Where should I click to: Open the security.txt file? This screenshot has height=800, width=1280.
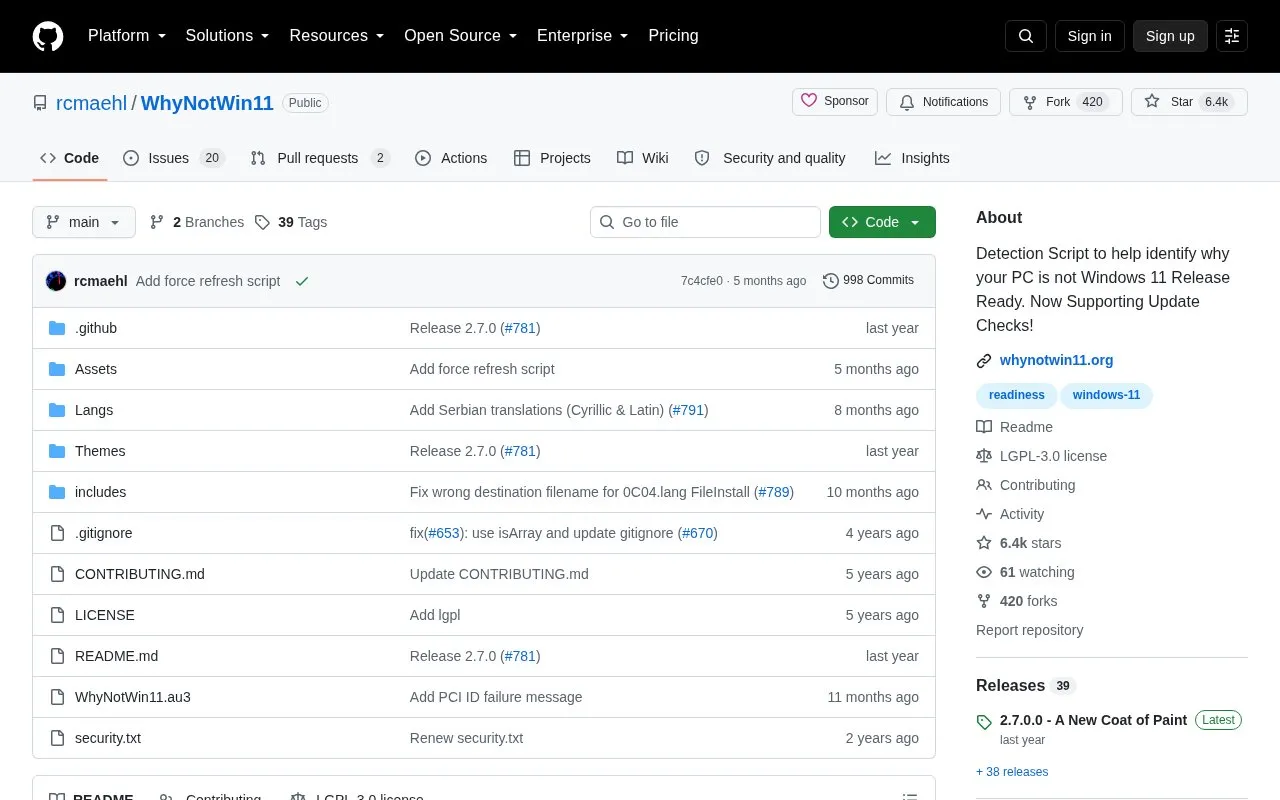tap(108, 738)
